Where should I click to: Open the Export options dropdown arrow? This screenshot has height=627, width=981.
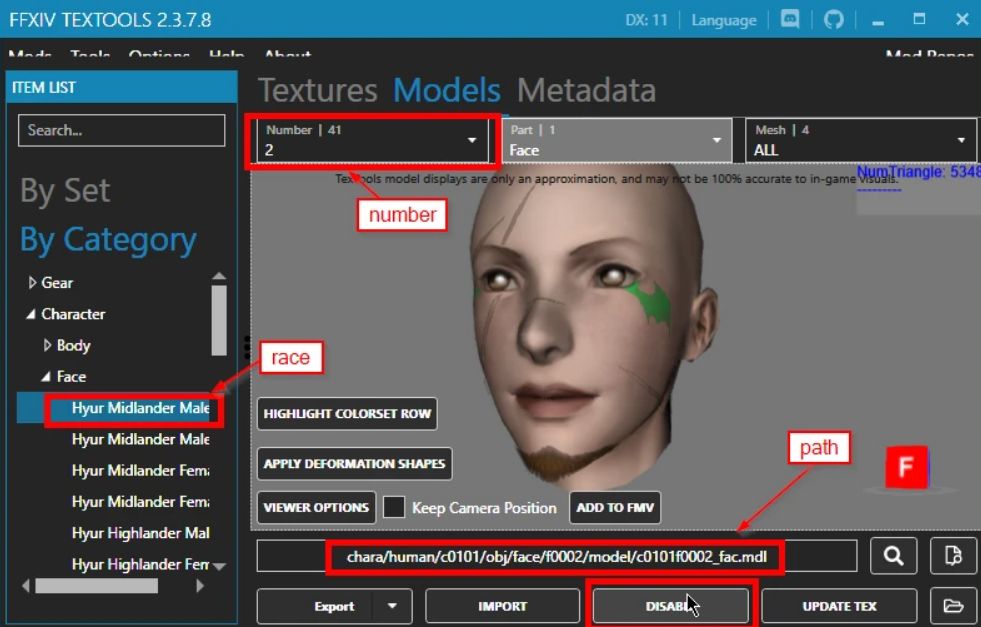point(392,606)
